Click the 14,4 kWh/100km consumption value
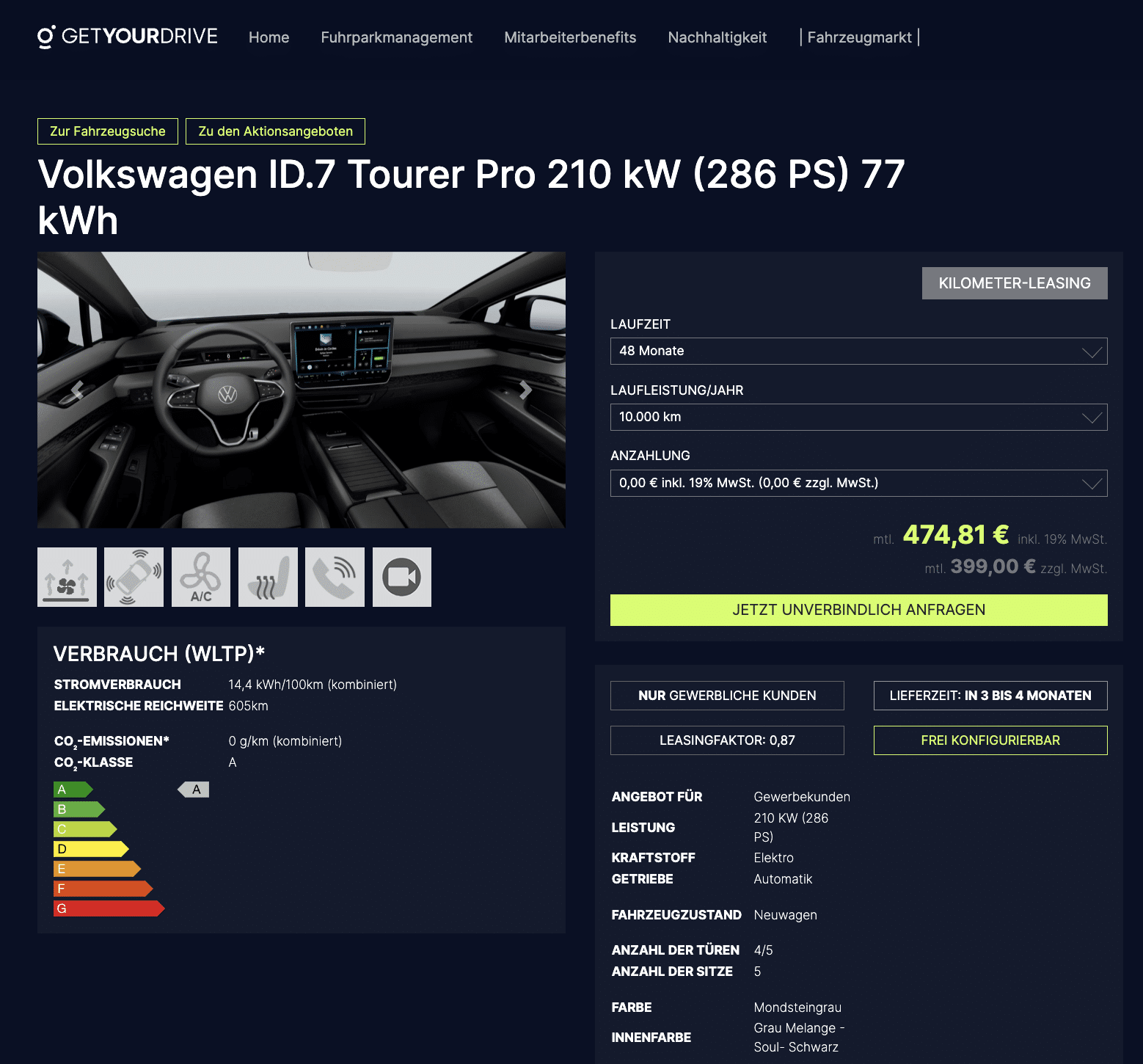Screen dimensions: 1143x1064 click(x=313, y=685)
